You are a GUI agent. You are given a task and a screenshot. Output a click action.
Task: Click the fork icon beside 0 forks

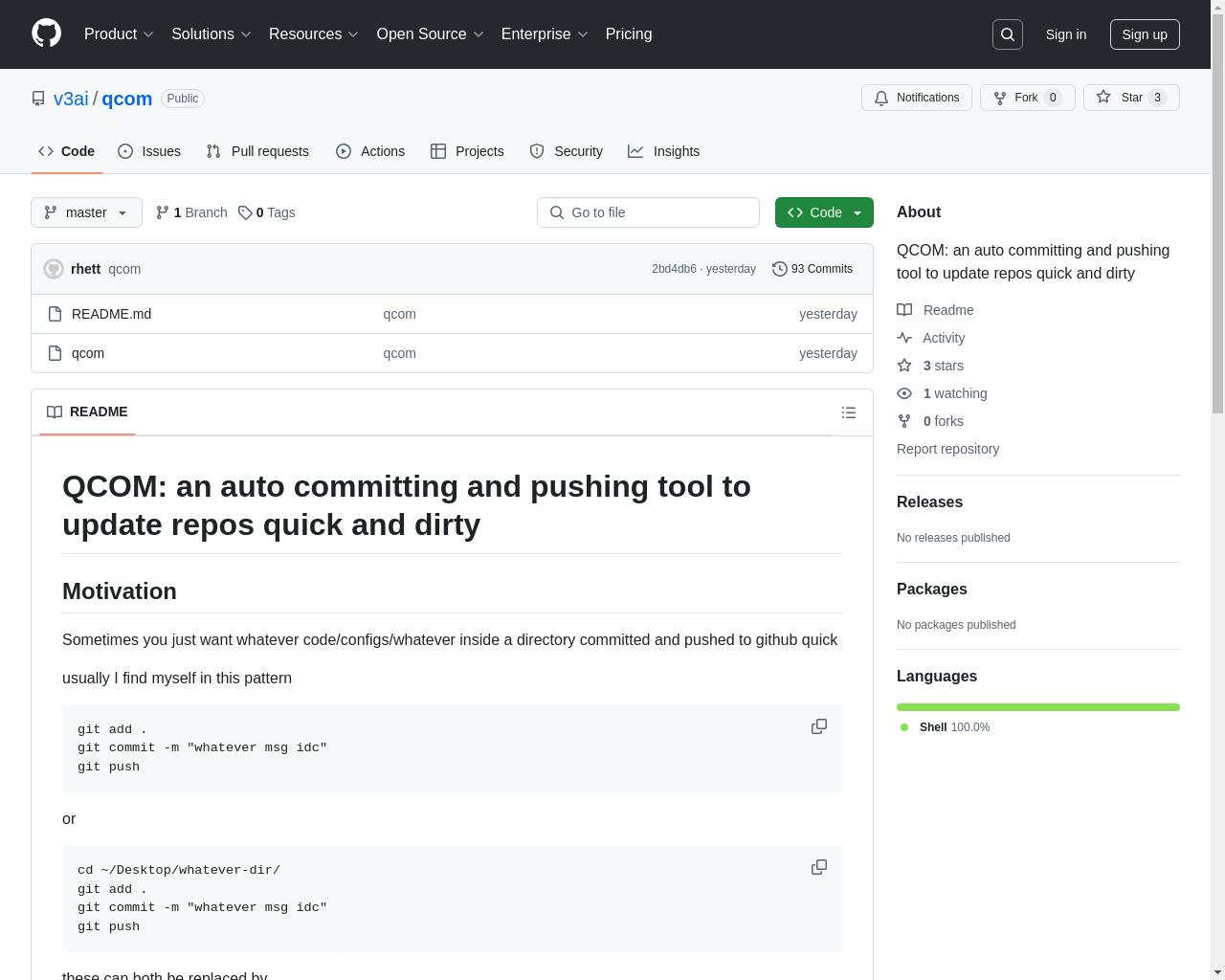pyautogui.click(x=904, y=421)
